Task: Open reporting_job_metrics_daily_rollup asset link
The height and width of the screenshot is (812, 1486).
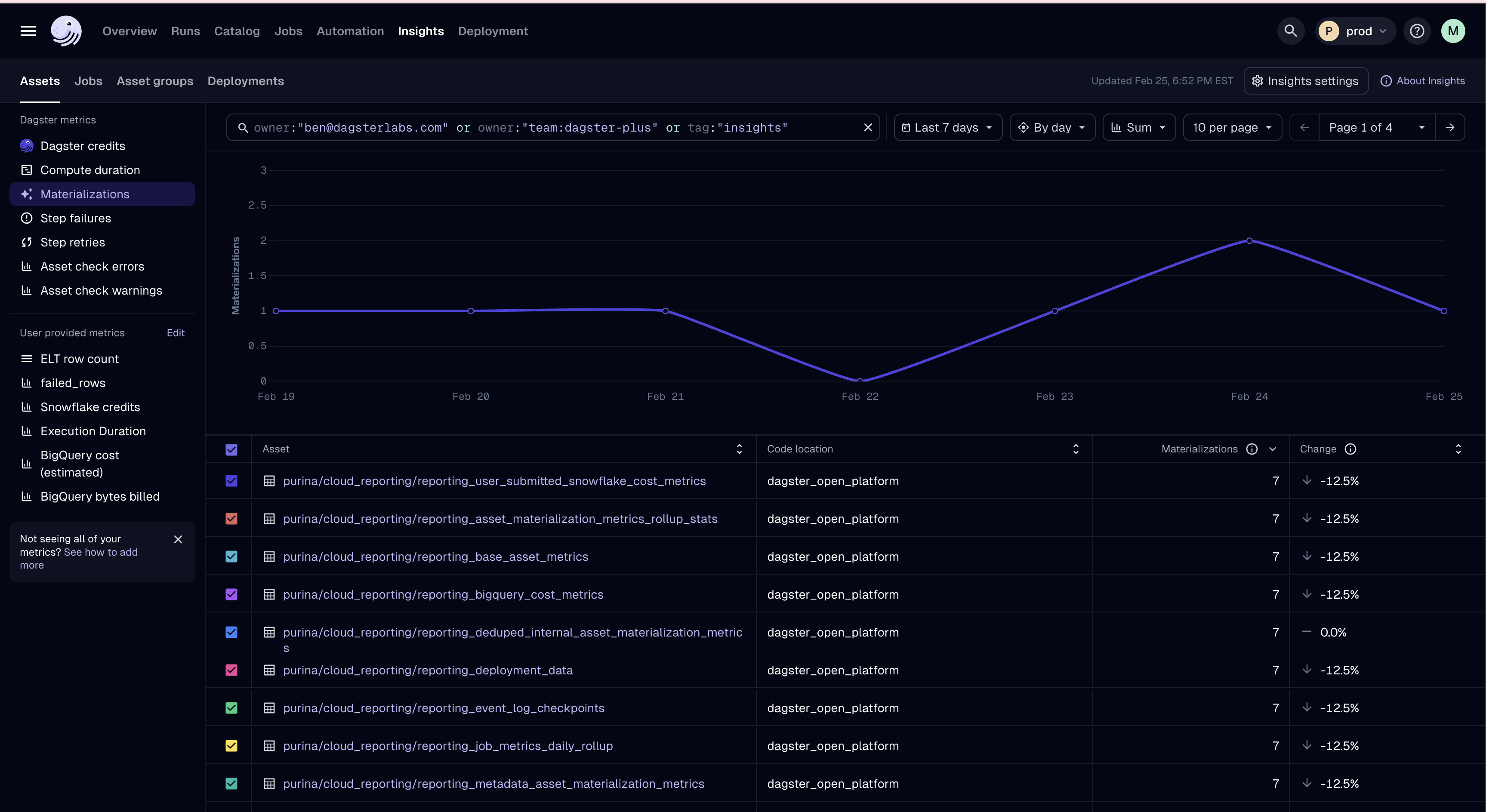Action: click(x=447, y=746)
